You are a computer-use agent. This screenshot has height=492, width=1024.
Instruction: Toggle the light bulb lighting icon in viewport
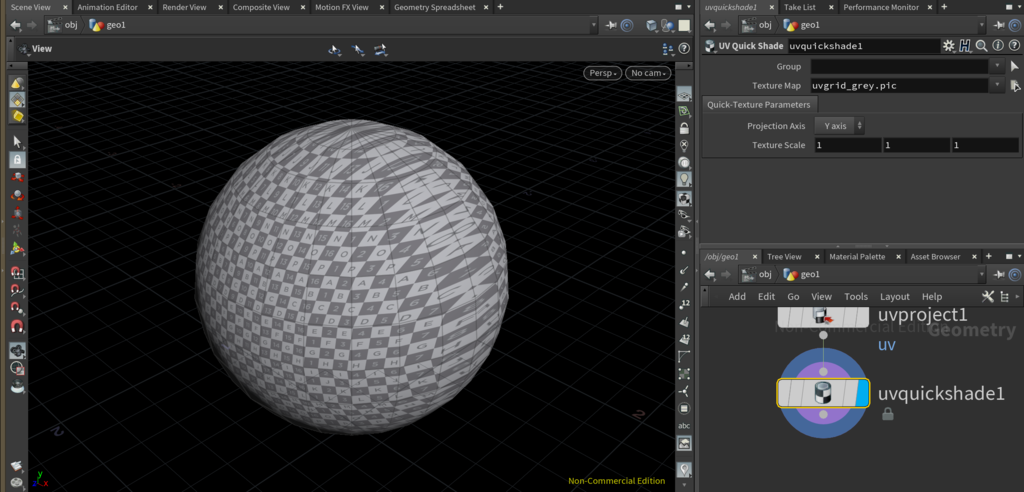tap(684, 179)
